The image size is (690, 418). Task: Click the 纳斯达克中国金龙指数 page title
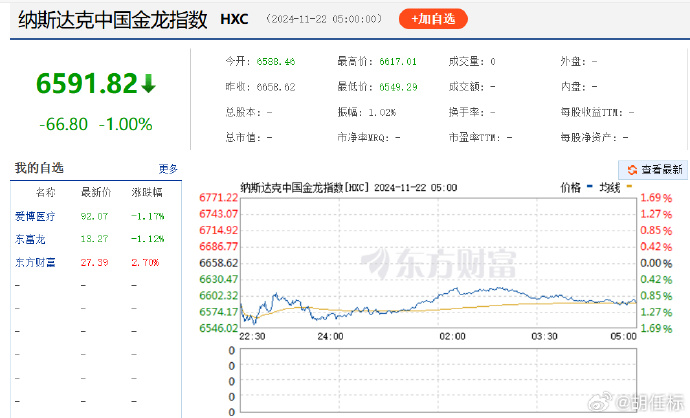113,20
